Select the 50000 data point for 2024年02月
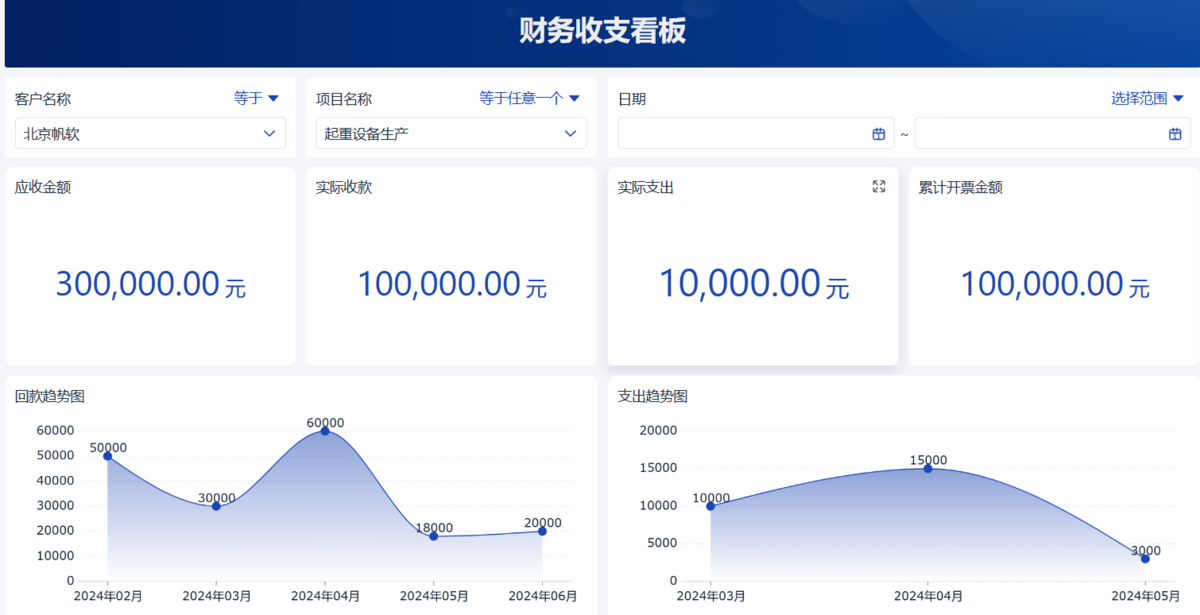The height and width of the screenshot is (615, 1200). (108, 456)
